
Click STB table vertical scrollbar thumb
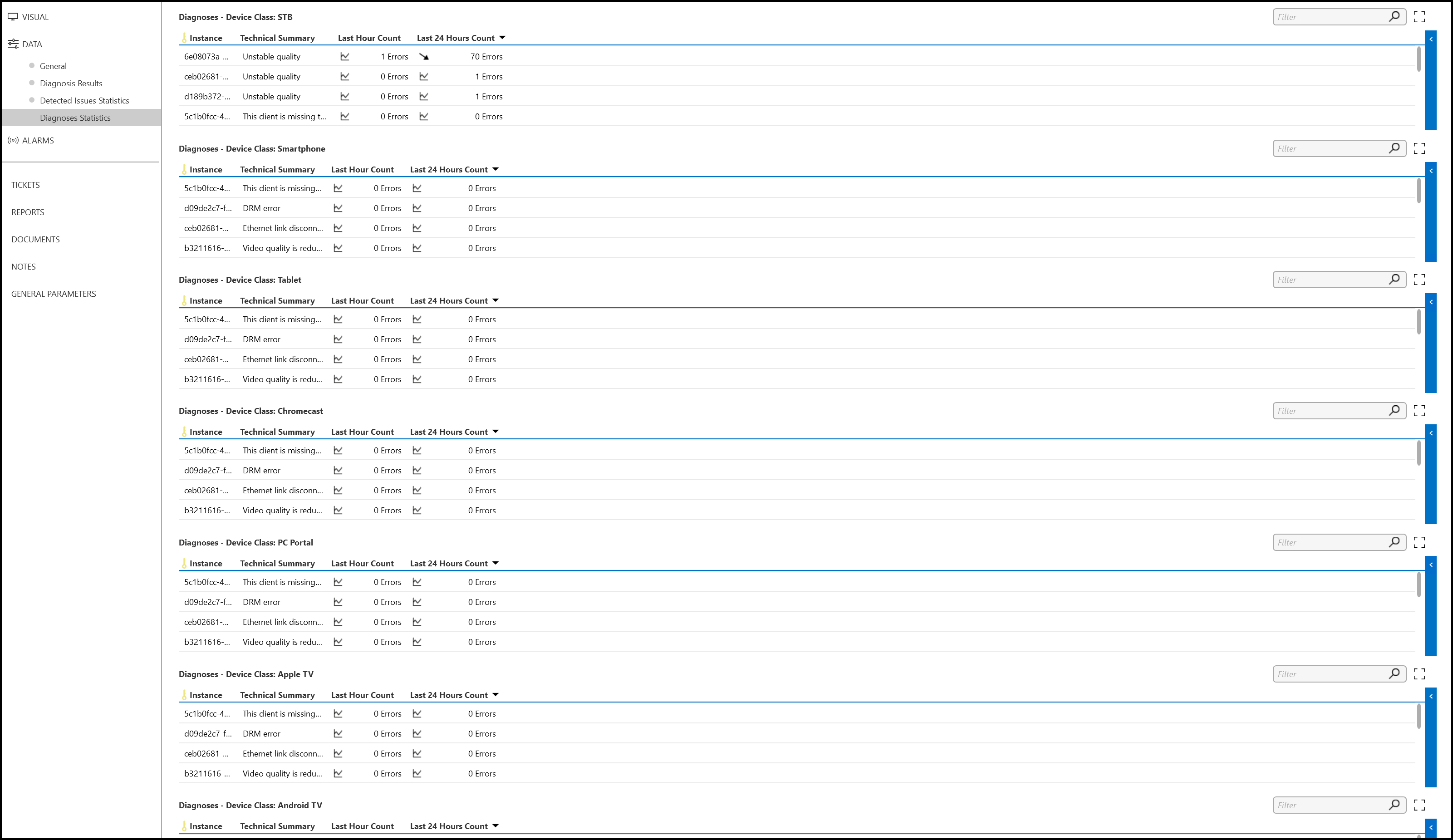click(1419, 59)
